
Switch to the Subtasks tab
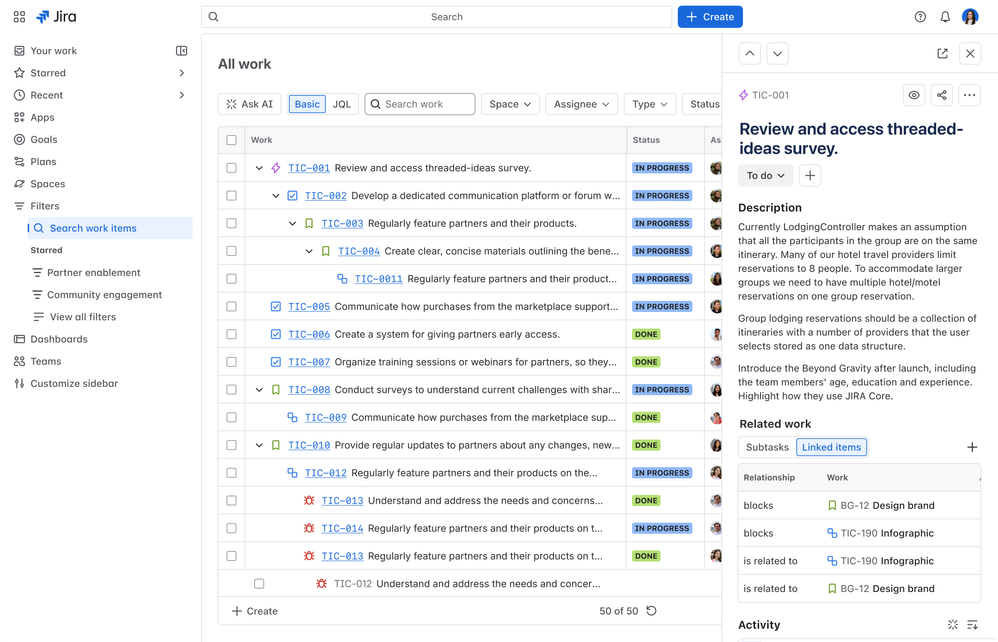click(x=766, y=447)
